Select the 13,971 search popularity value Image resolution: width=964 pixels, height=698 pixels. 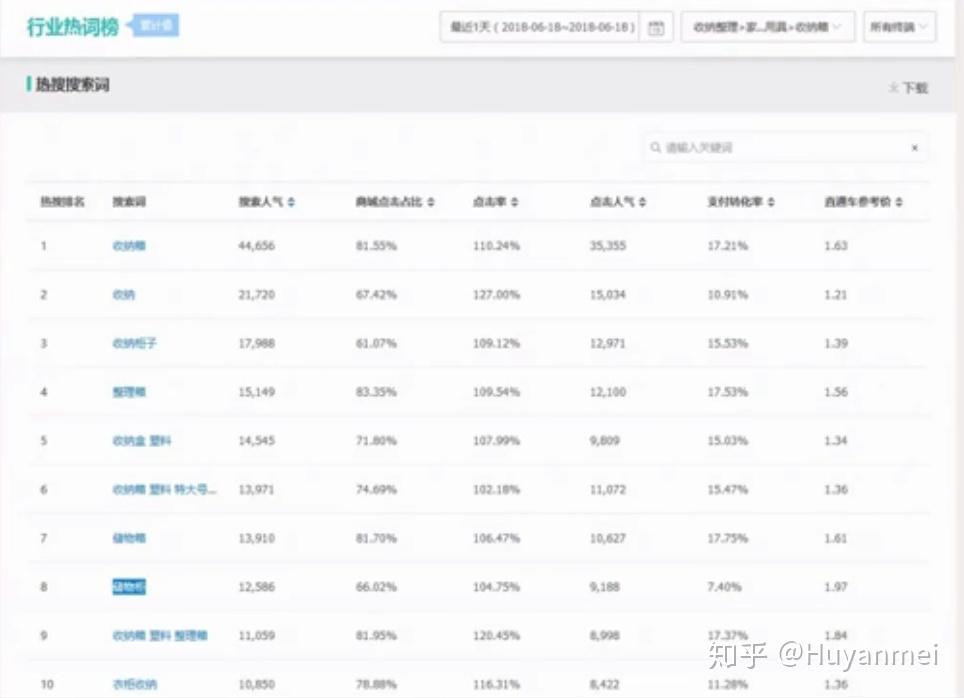256,490
